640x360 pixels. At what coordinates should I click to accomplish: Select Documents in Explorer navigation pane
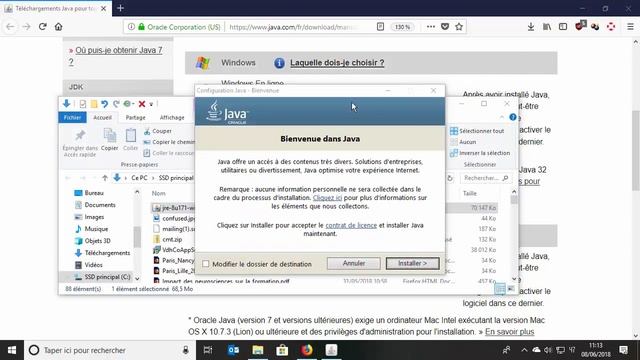pyautogui.click(x=95, y=205)
